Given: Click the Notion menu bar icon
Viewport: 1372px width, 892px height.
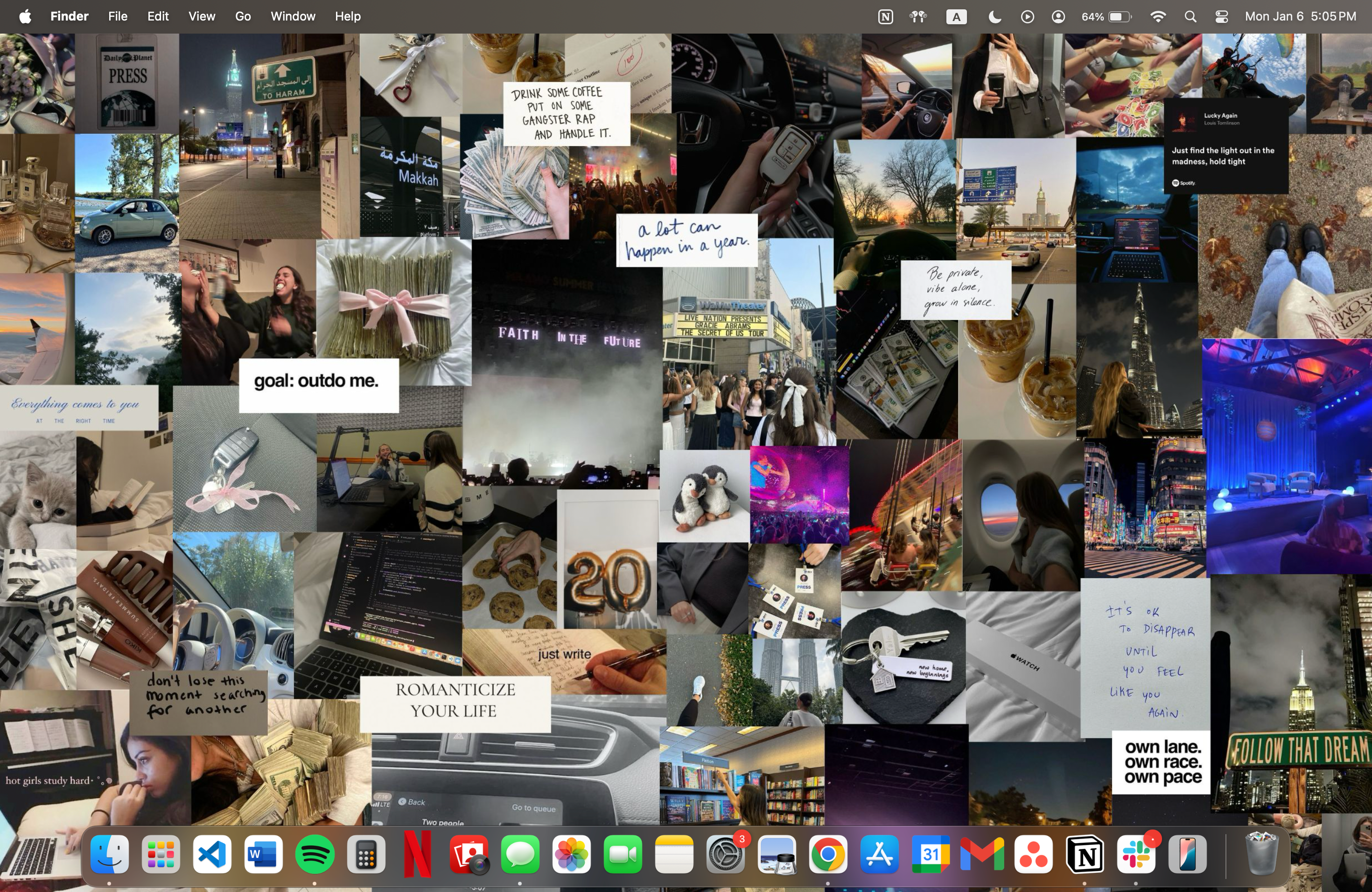Looking at the screenshot, I should point(885,17).
